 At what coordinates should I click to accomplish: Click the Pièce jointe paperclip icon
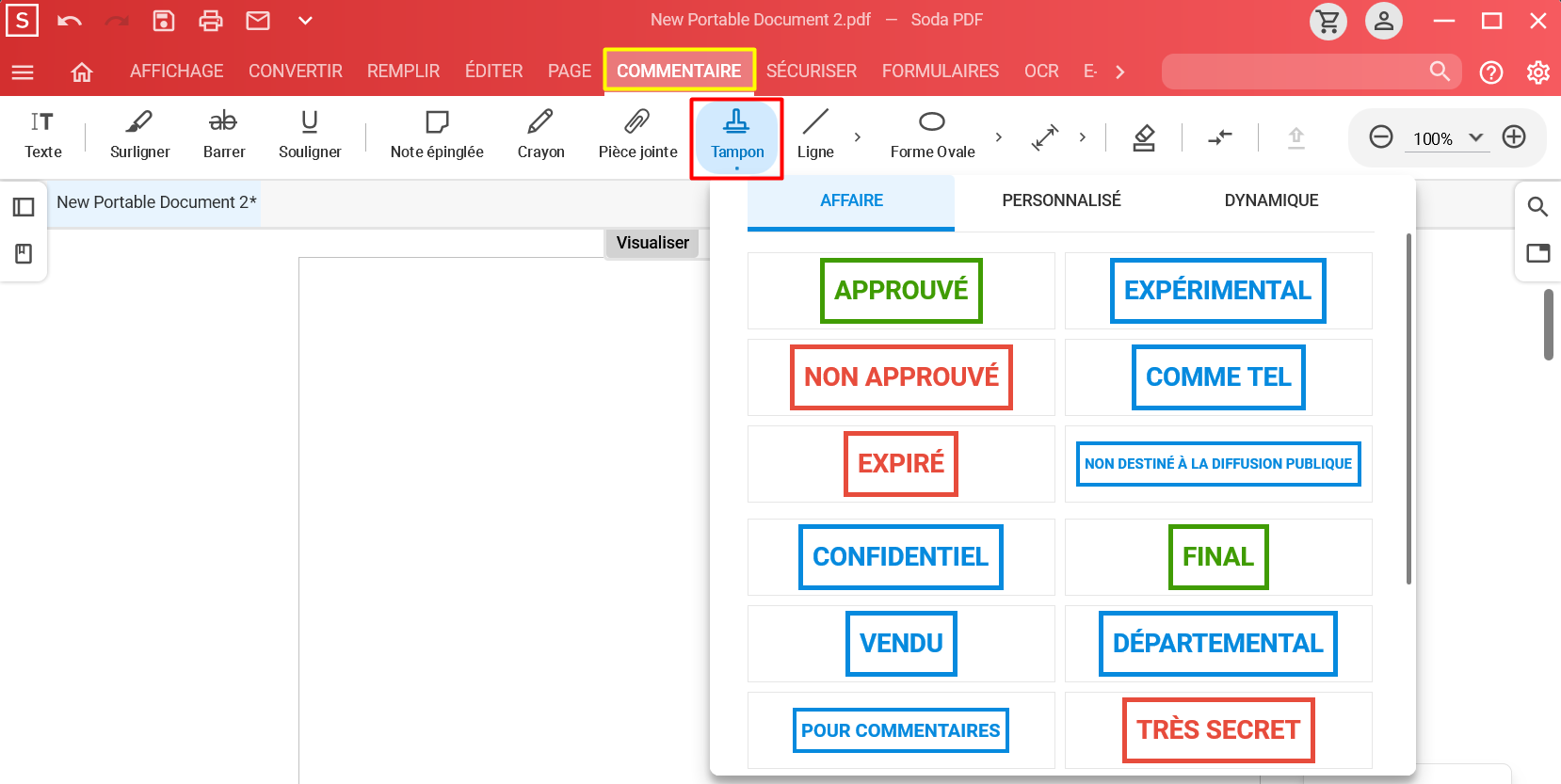pos(637,135)
